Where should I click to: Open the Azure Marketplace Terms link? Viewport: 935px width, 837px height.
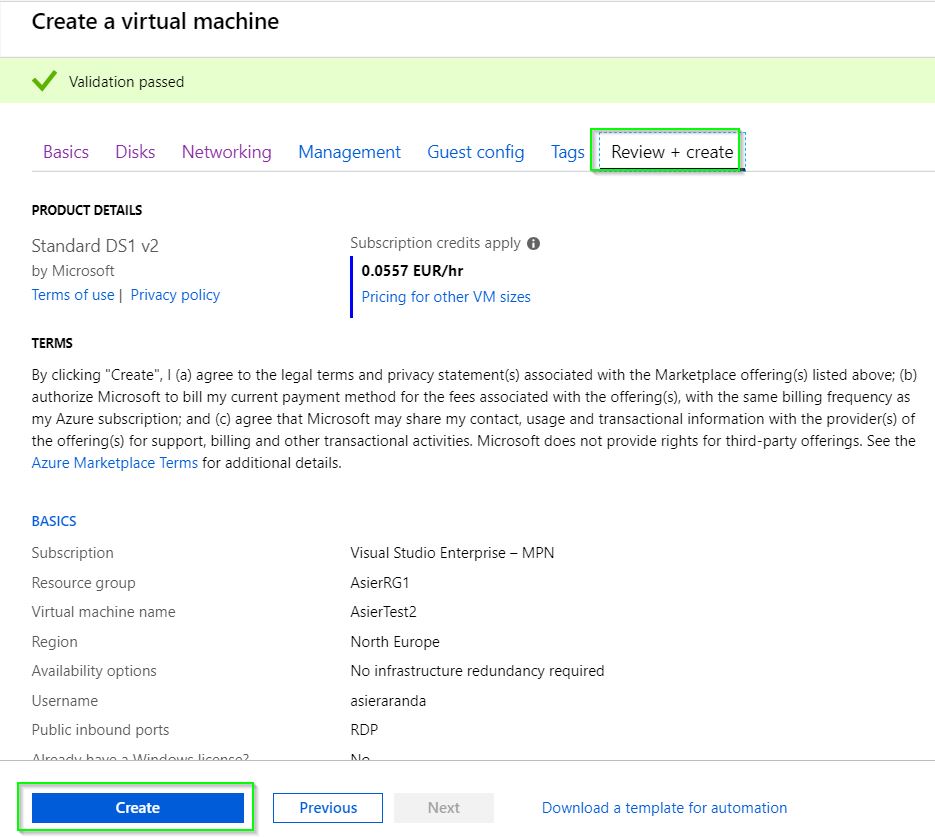[x=114, y=463]
